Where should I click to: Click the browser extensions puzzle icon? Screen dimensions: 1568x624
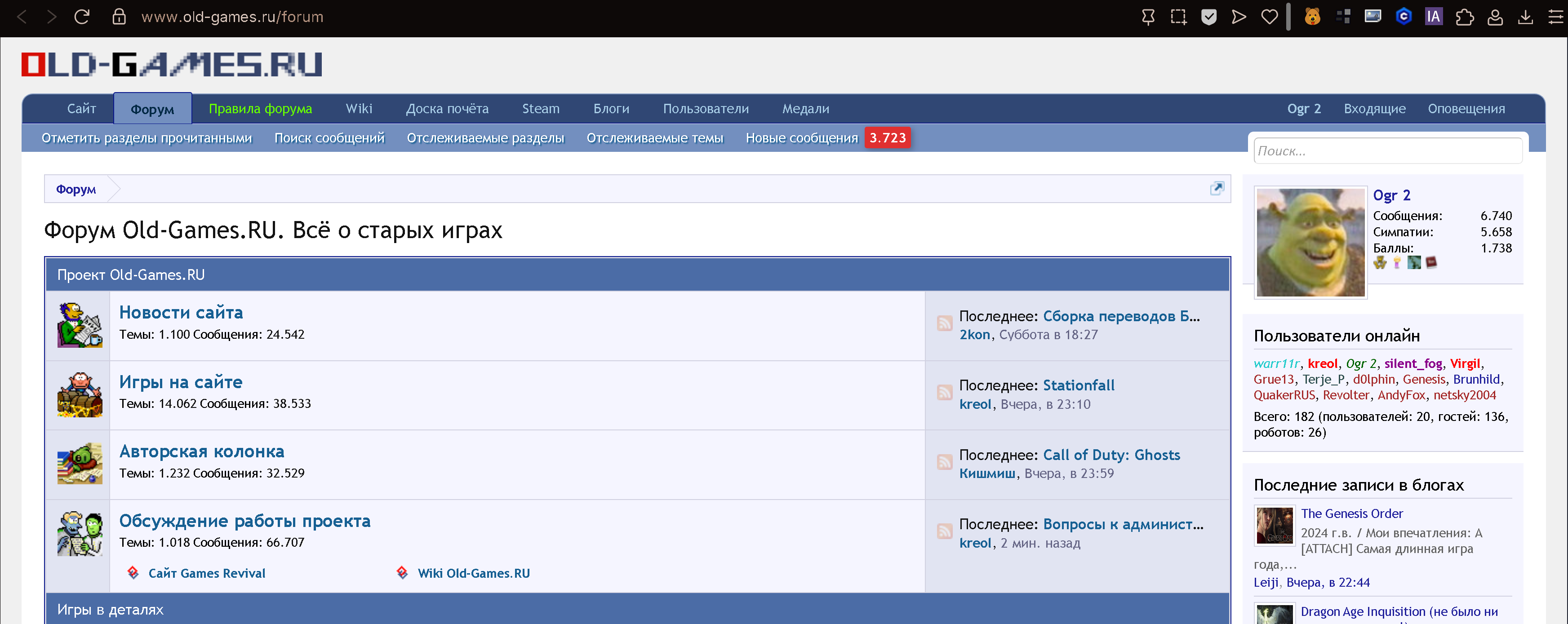(1465, 17)
